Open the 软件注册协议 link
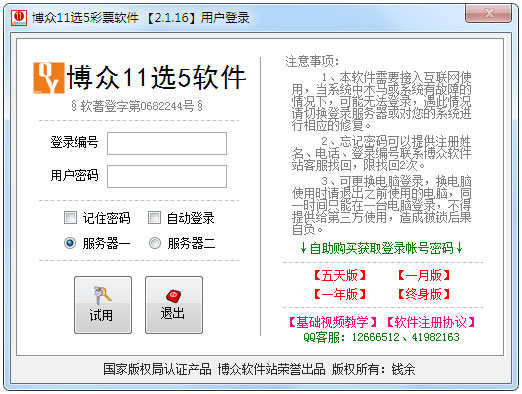 [431, 322]
